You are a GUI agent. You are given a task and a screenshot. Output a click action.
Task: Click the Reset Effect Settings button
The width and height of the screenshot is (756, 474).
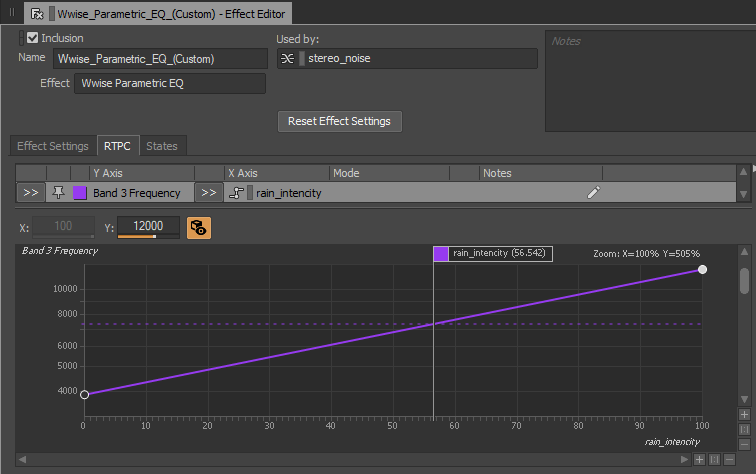[339, 121]
